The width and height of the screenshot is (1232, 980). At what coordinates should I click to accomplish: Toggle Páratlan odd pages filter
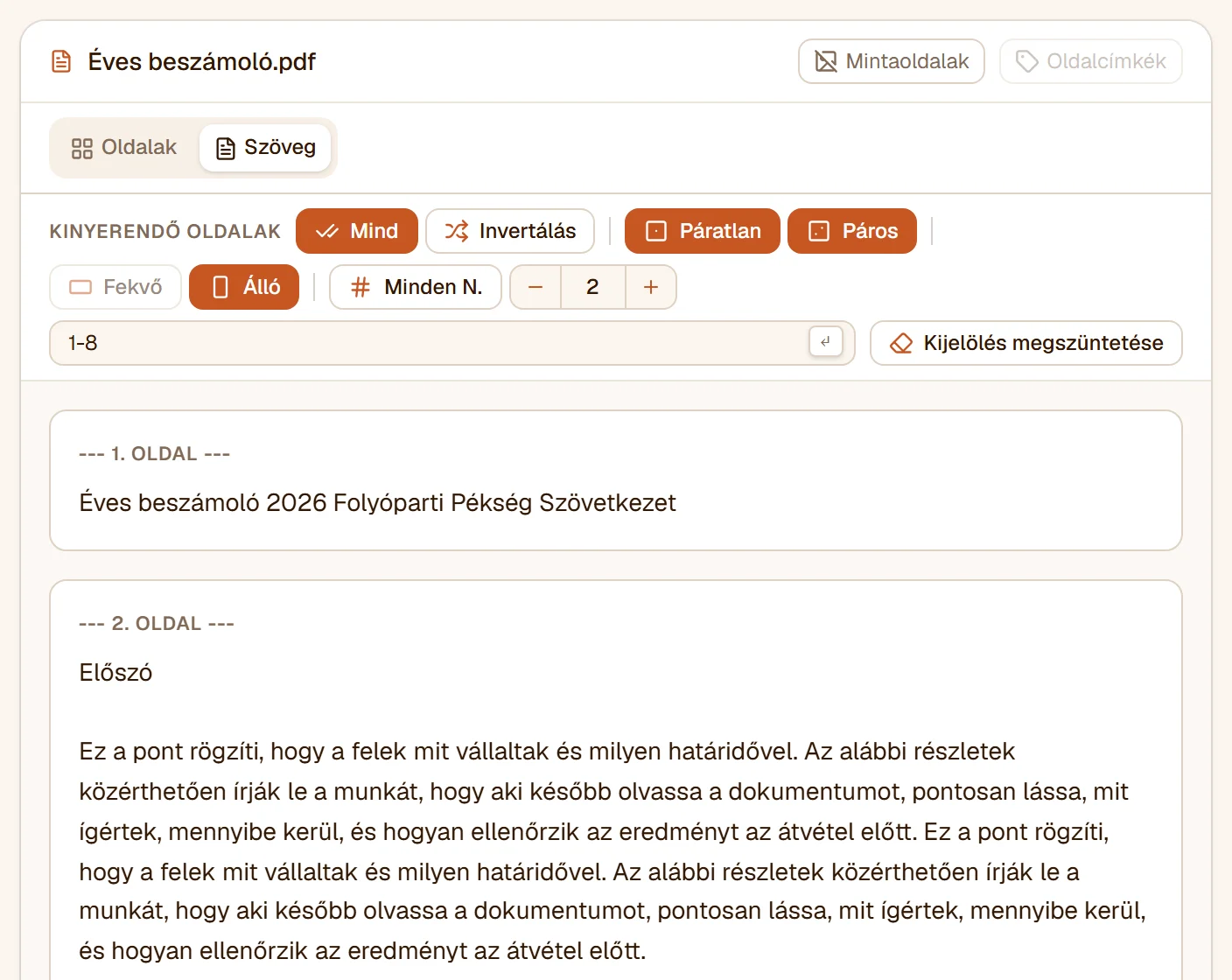click(x=703, y=231)
